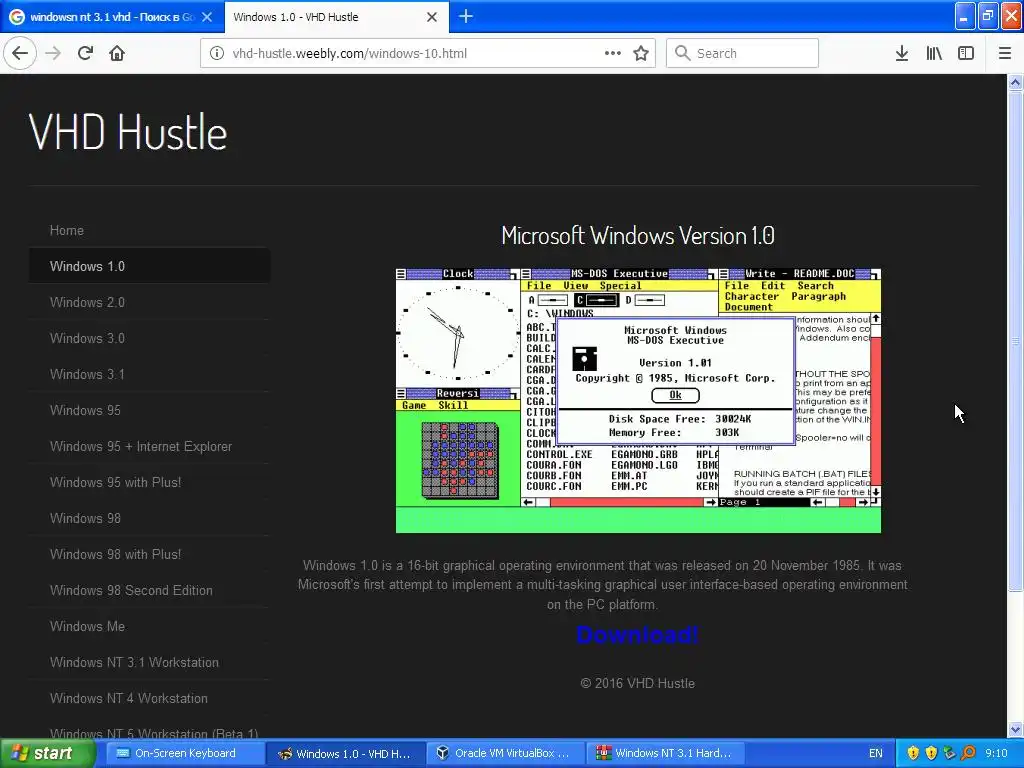Click the orange magnifier tray icon
This screenshot has width=1024, height=768.
(x=968, y=753)
